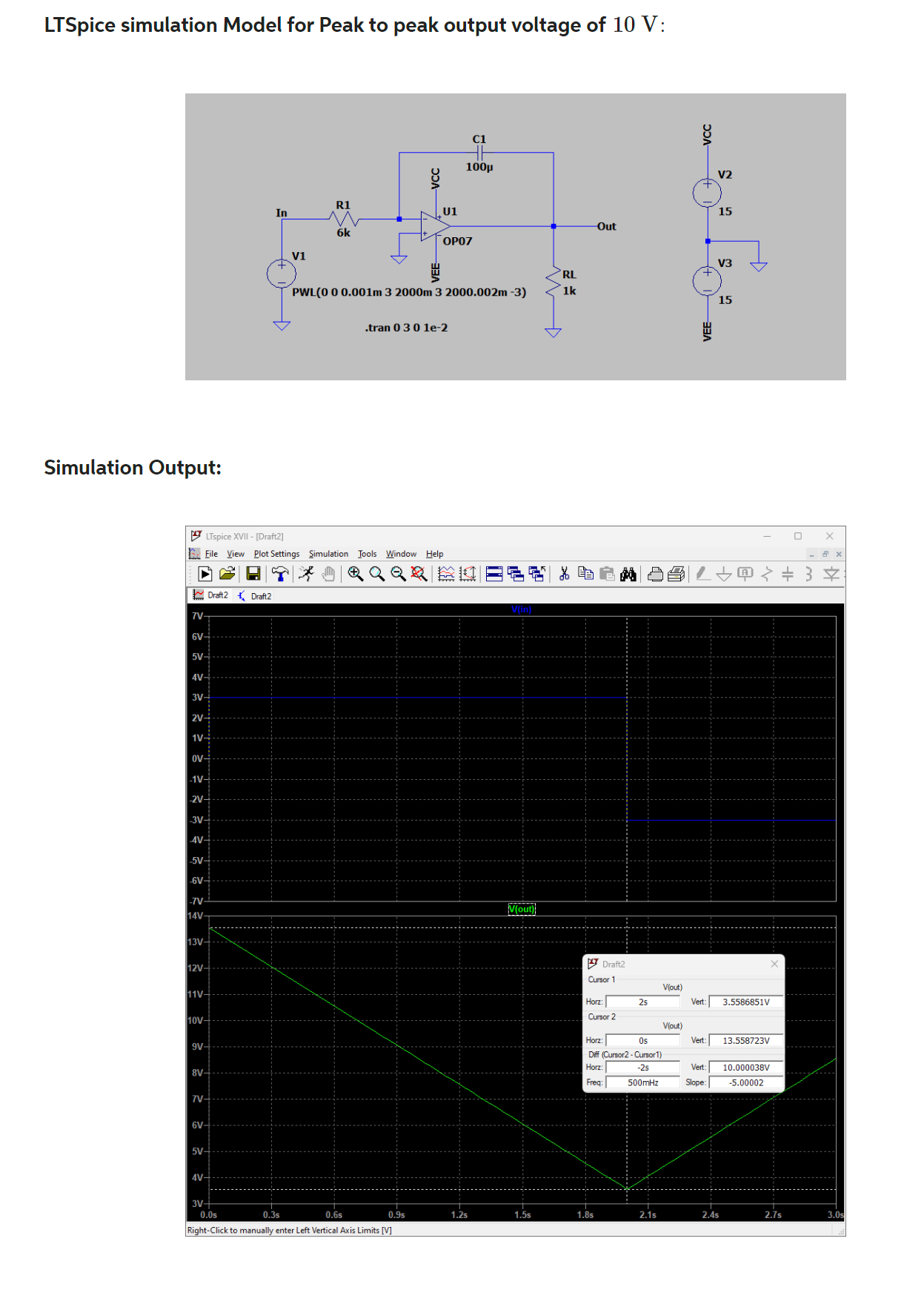The image size is (924, 1290).
Task: Click the Pick Visible Traces icon
Action: [x=446, y=574]
